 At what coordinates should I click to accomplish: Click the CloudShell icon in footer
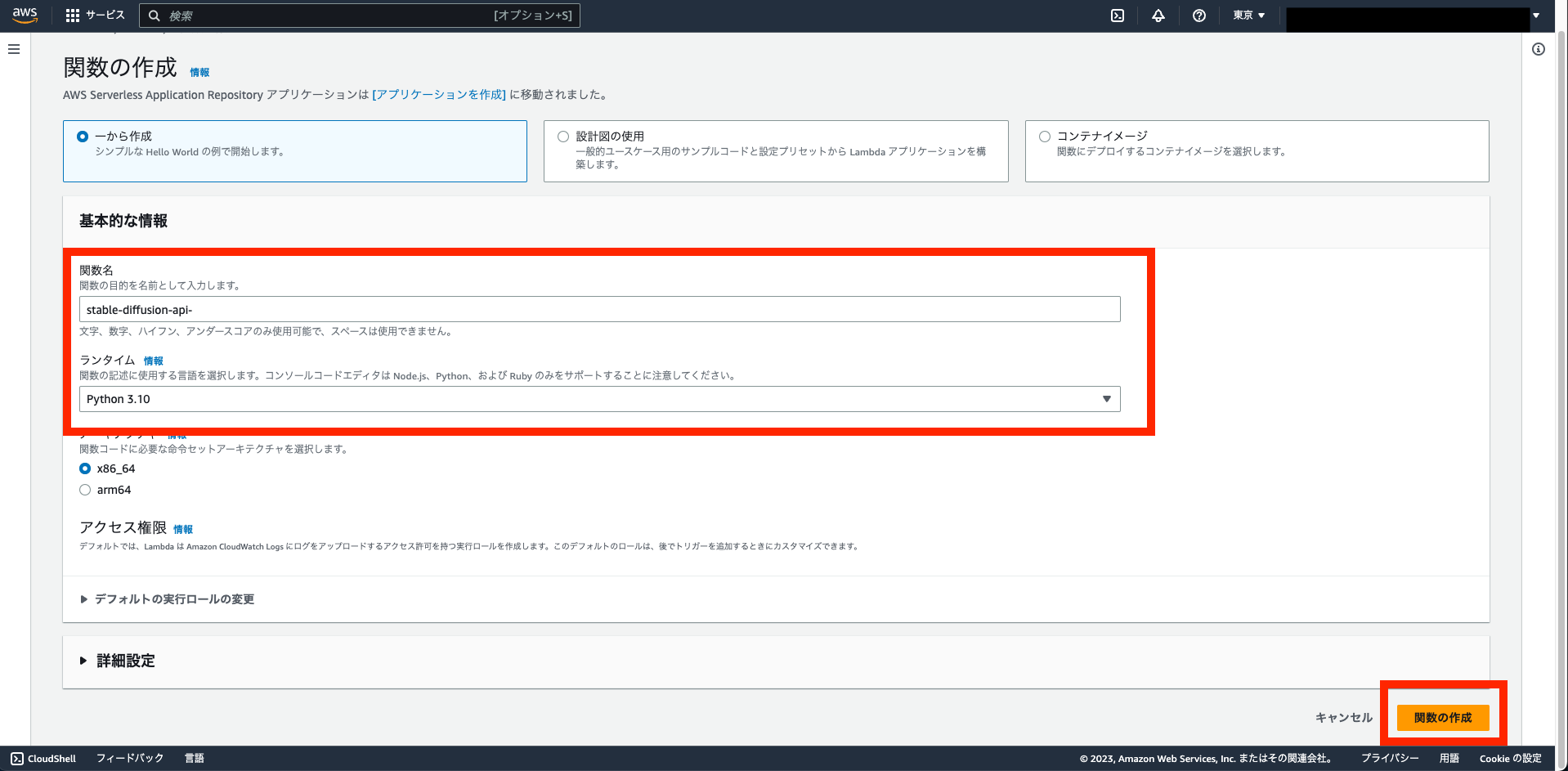pyautogui.click(x=17, y=758)
